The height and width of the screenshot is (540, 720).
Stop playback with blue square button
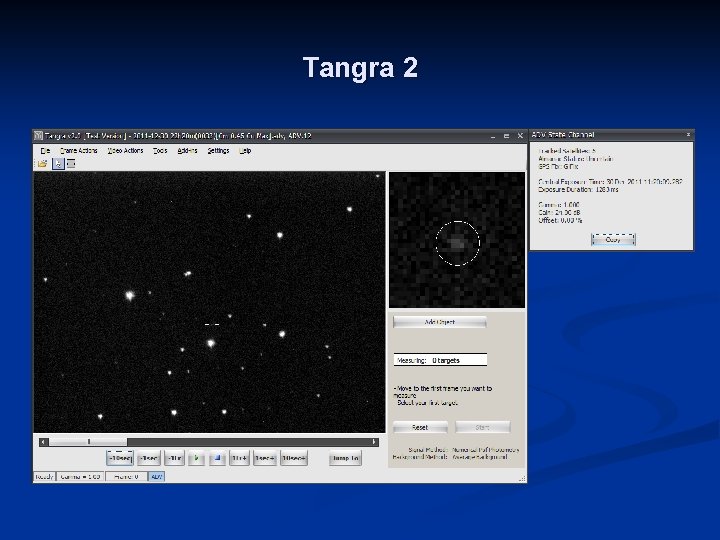[218, 458]
